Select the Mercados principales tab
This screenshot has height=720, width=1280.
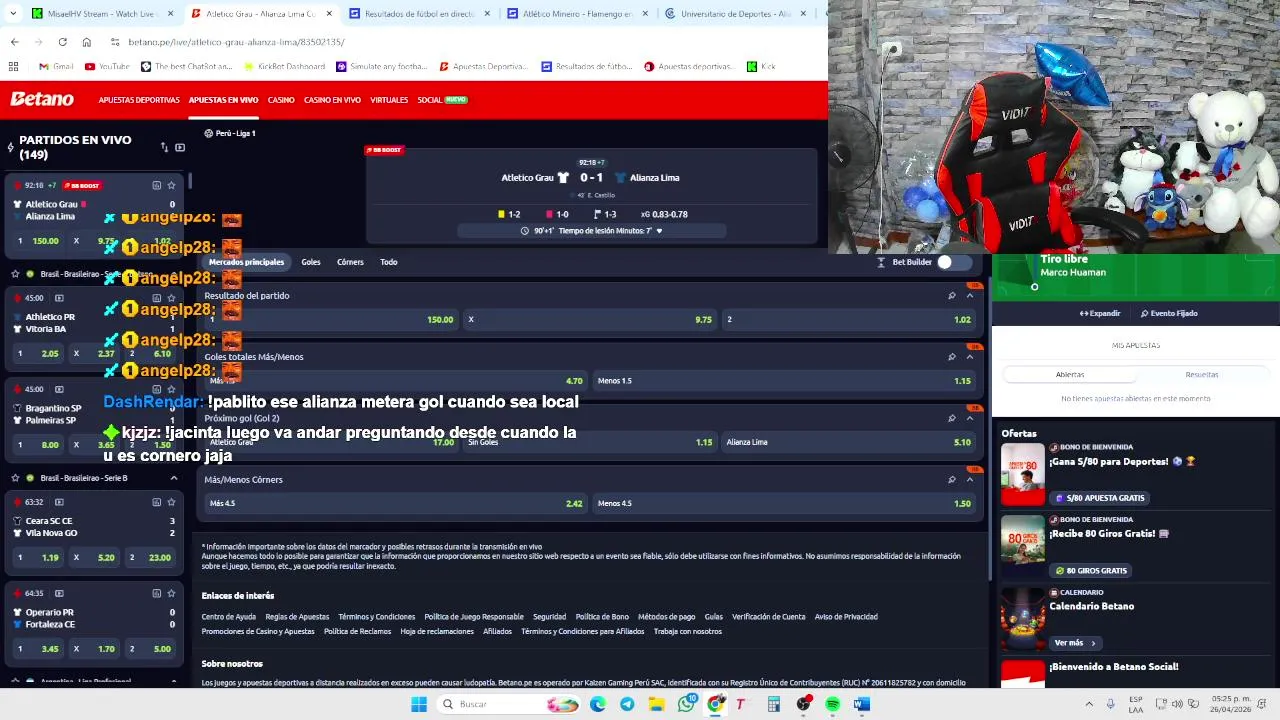[246, 262]
